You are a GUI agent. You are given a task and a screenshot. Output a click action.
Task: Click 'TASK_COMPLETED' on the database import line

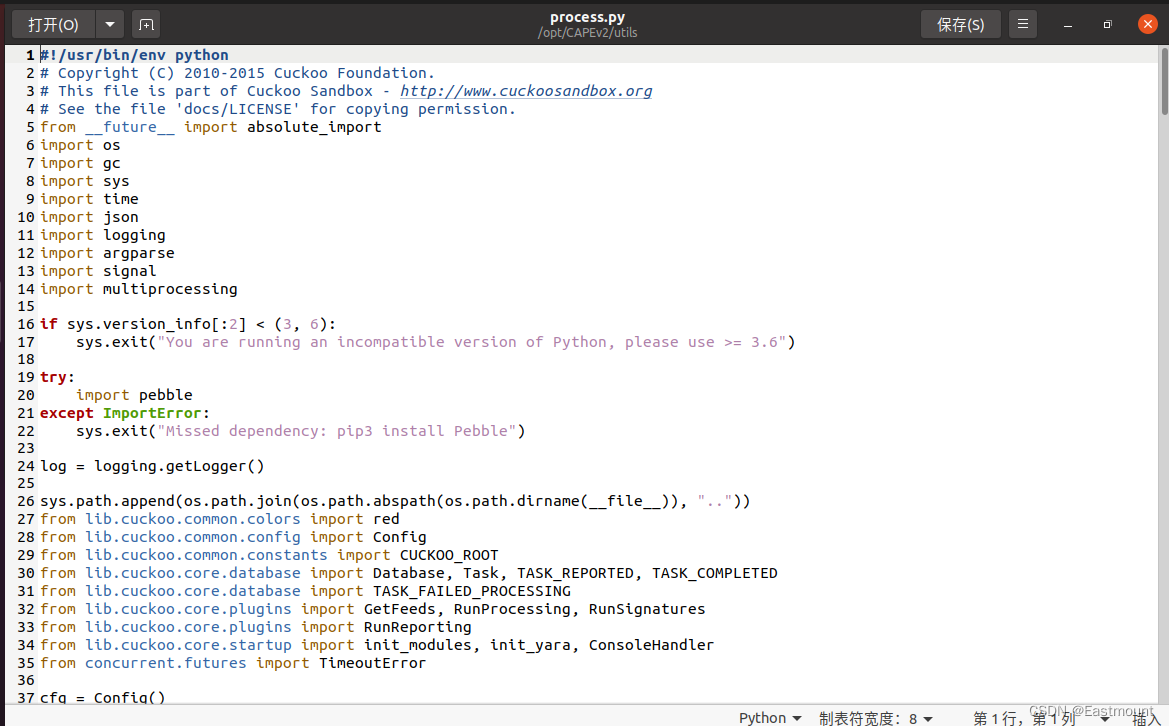click(714, 573)
